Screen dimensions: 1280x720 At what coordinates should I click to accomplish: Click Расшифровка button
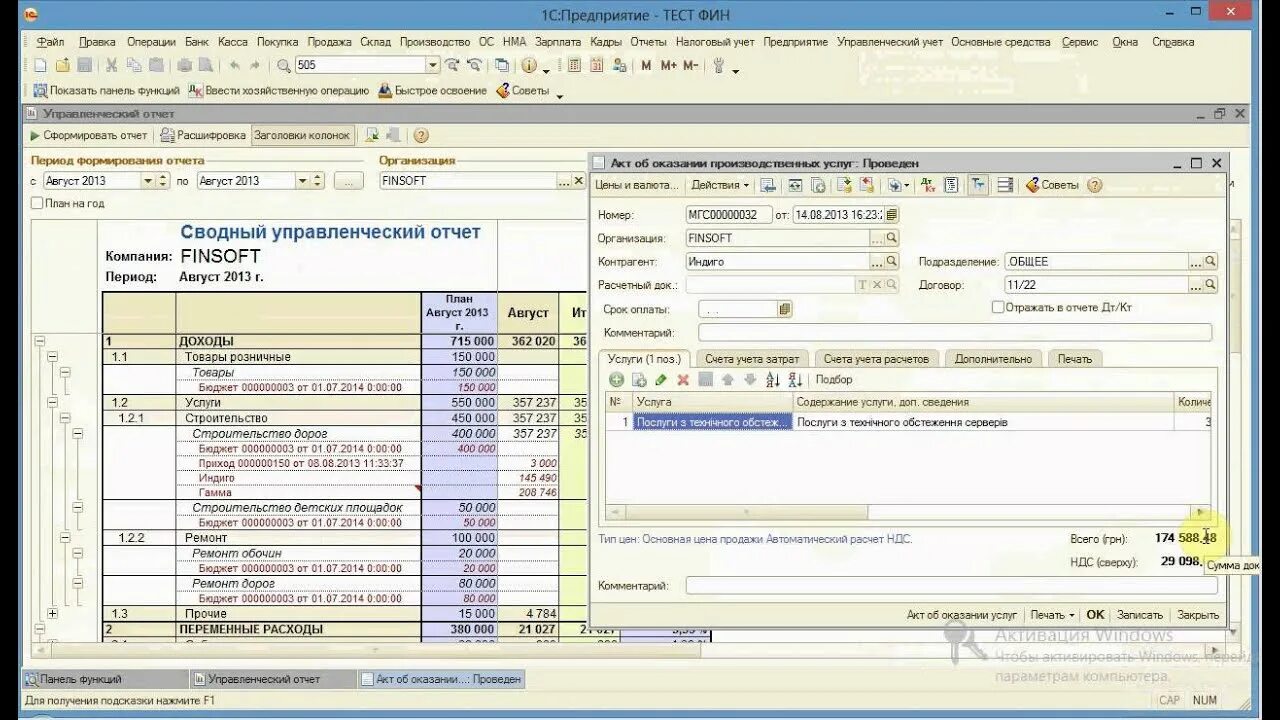click(x=203, y=135)
